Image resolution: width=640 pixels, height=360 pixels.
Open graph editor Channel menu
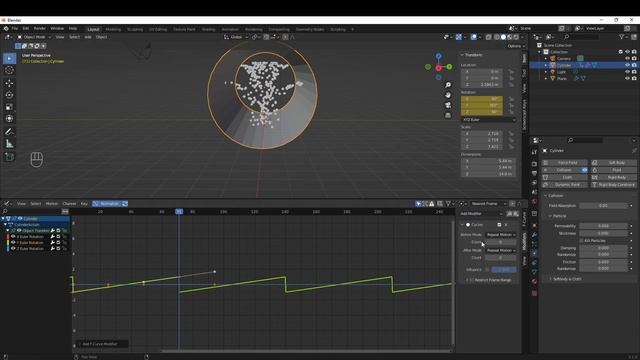click(x=69, y=204)
